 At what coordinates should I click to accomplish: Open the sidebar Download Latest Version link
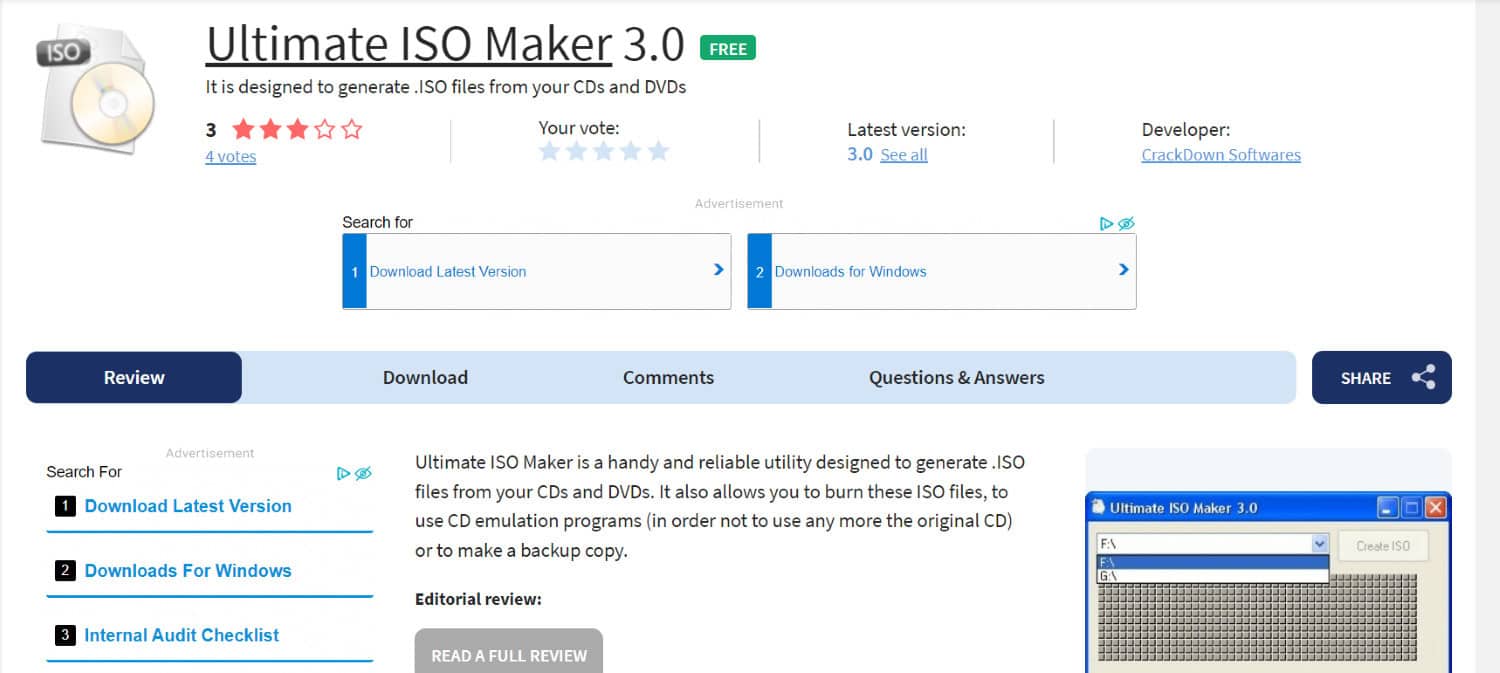(x=188, y=506)
